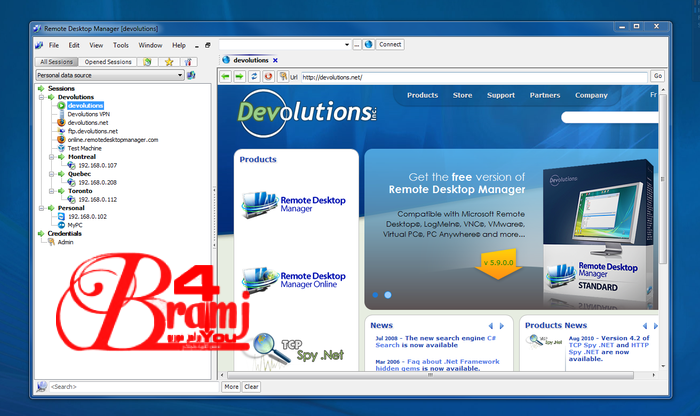
Task: Click the Connect button
Action: point(390,45)
